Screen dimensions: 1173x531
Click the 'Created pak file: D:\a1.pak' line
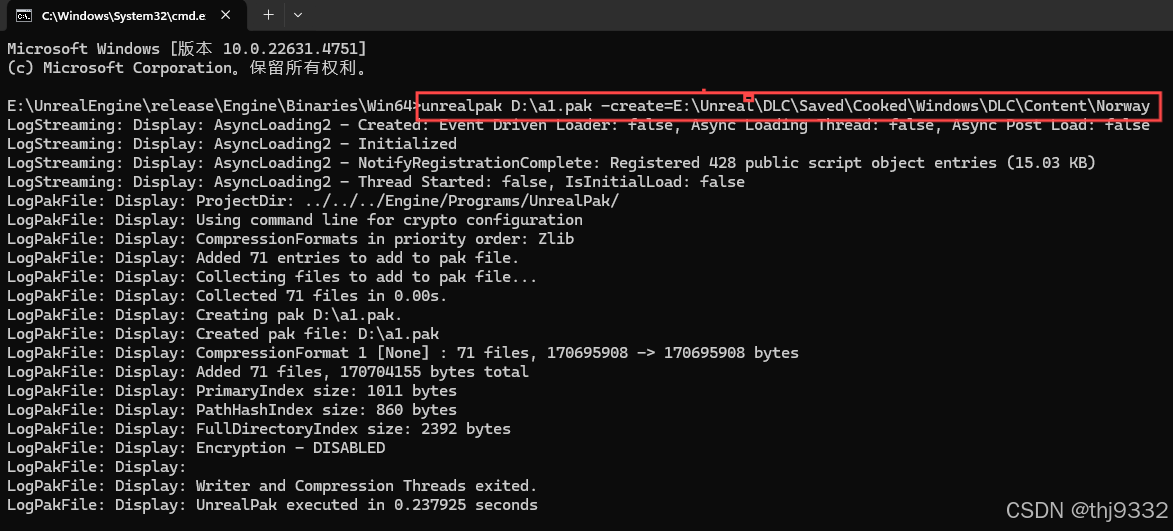tap(222, 334)
